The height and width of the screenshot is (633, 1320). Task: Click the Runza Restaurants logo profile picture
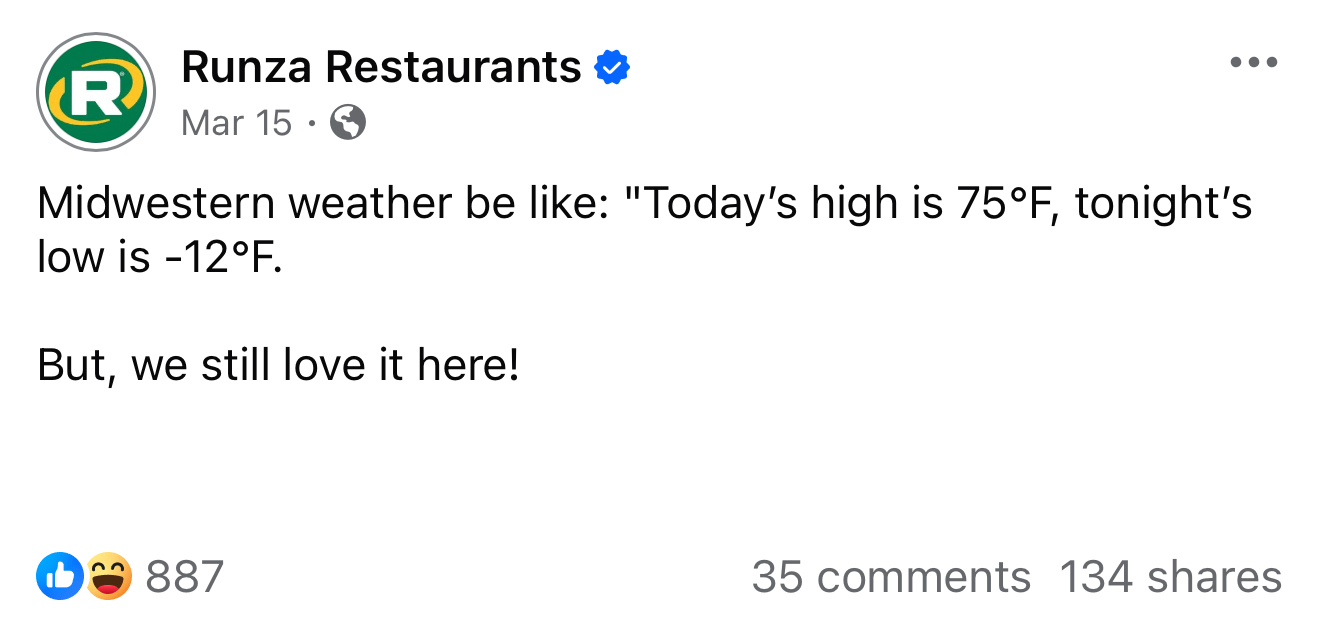pos(95,92)
